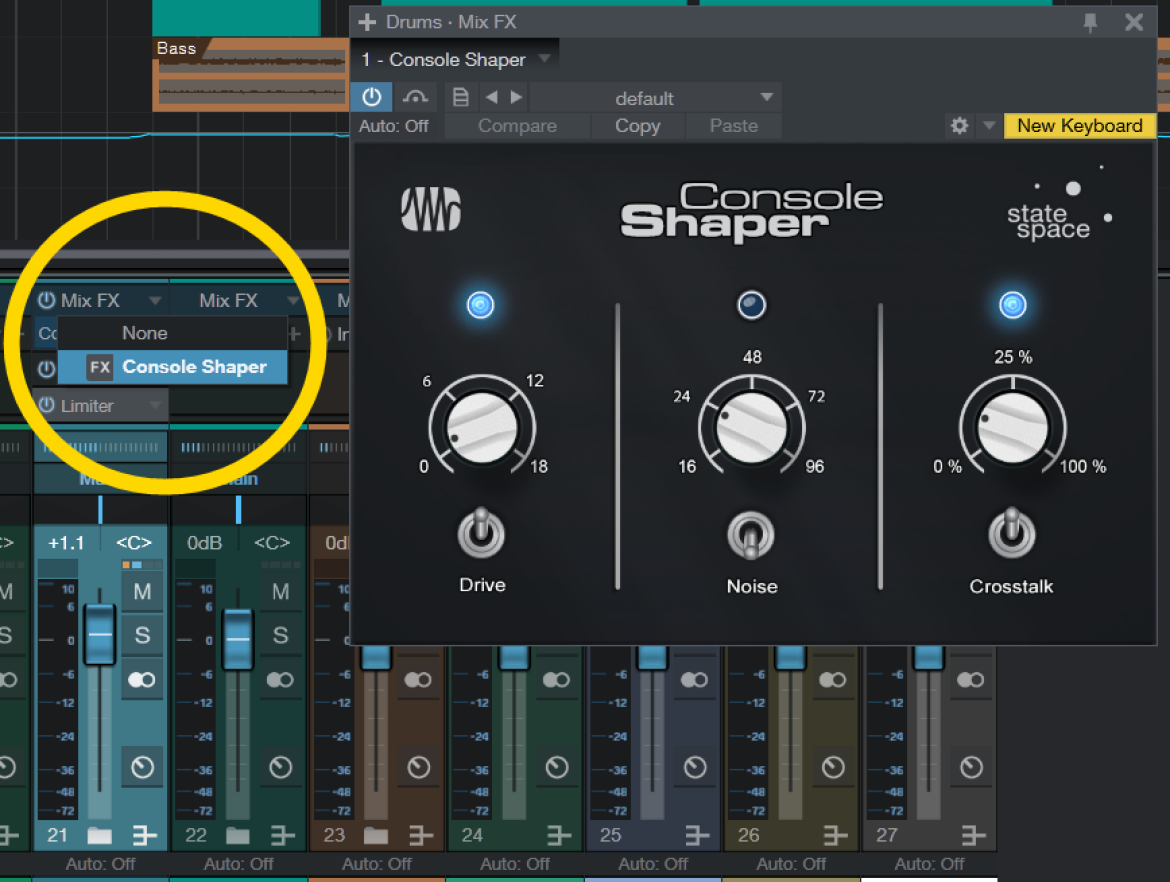The image size is (1170, 882).
Task: Mute channel 22 with the M button
Action: [x=281, y=592]
